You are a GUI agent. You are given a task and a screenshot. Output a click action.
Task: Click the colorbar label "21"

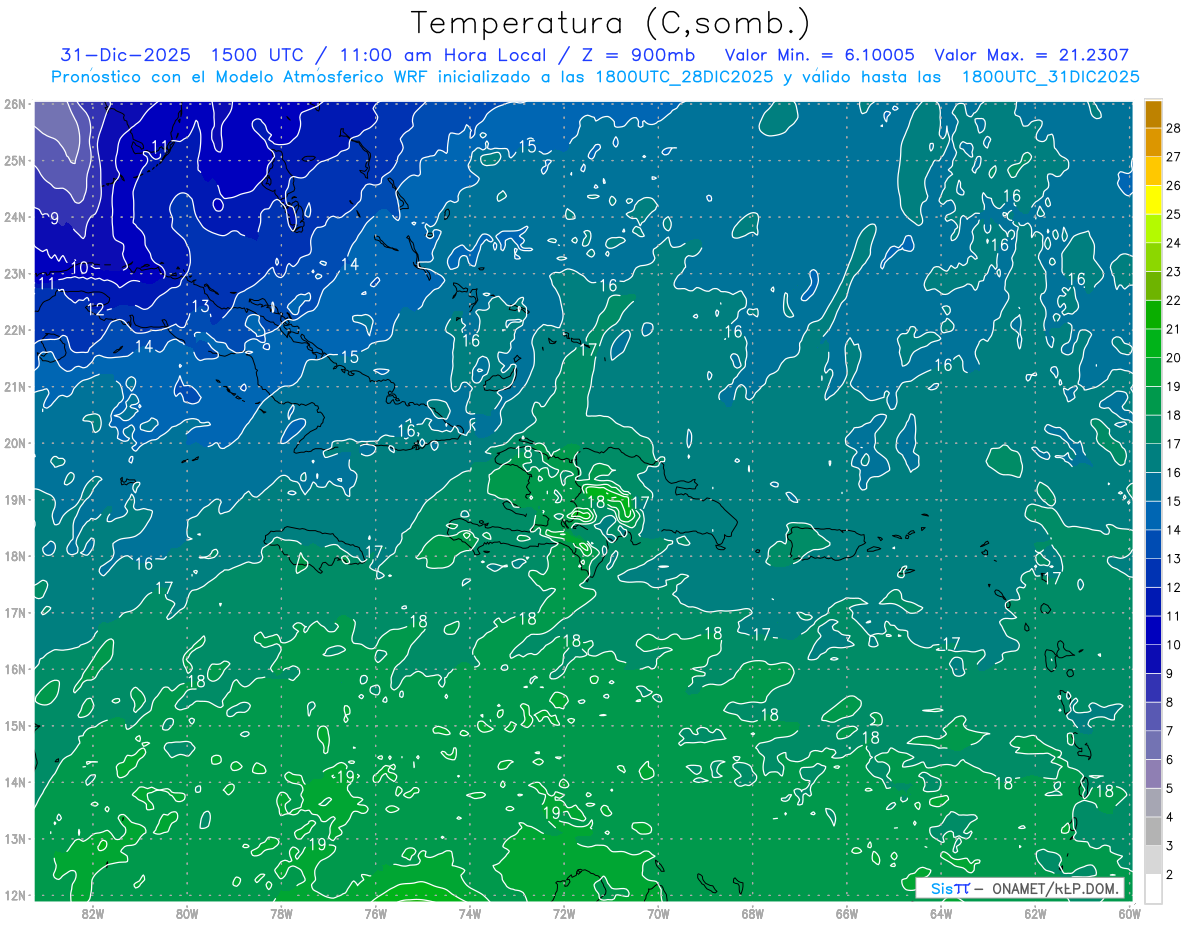1173,329
